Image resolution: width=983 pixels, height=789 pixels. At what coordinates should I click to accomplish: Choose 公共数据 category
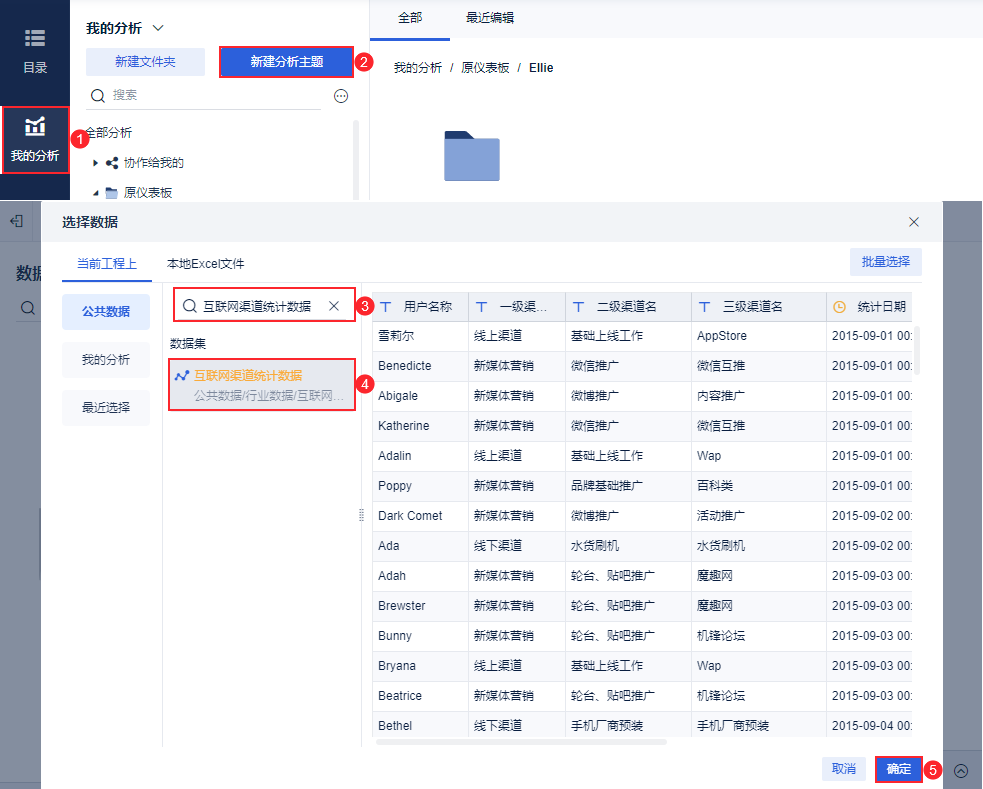[106, 311]
